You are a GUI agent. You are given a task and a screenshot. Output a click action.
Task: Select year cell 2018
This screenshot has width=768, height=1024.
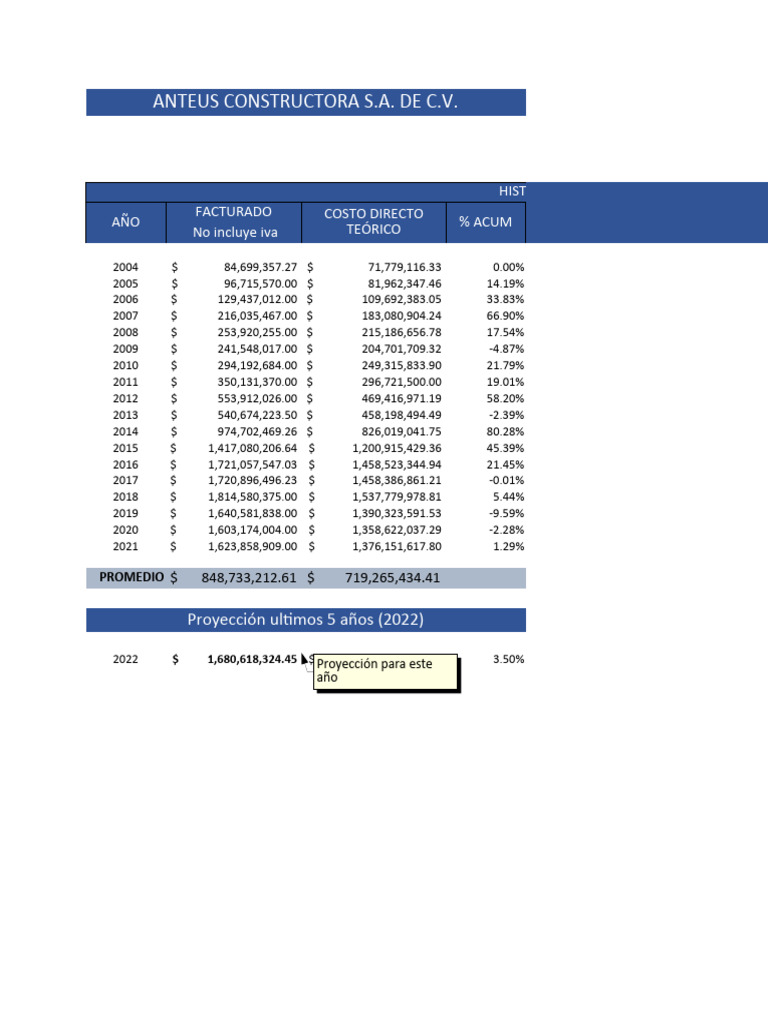125,497
